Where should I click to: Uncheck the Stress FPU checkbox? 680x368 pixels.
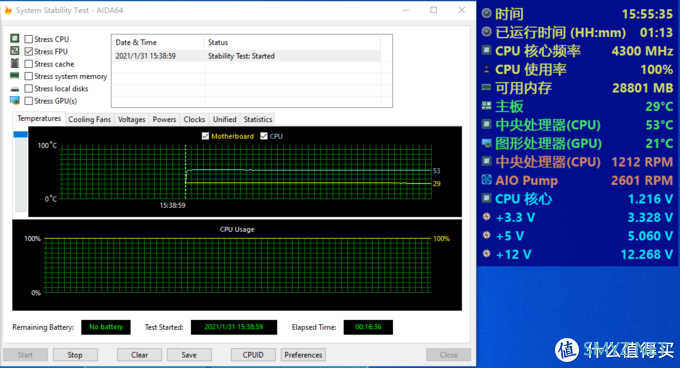click(x=29, y=51)
